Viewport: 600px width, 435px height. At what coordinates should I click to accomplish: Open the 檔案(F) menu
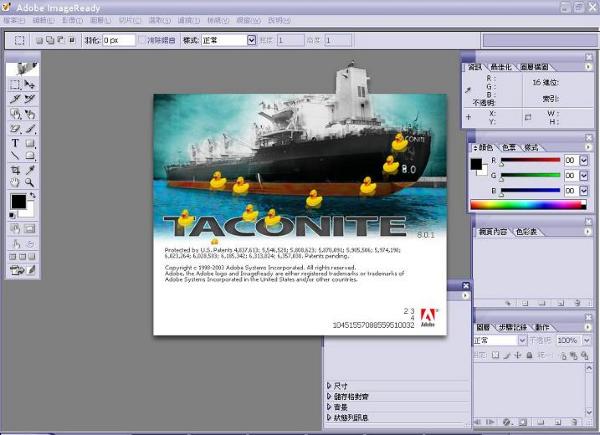(x=15, y=20)
